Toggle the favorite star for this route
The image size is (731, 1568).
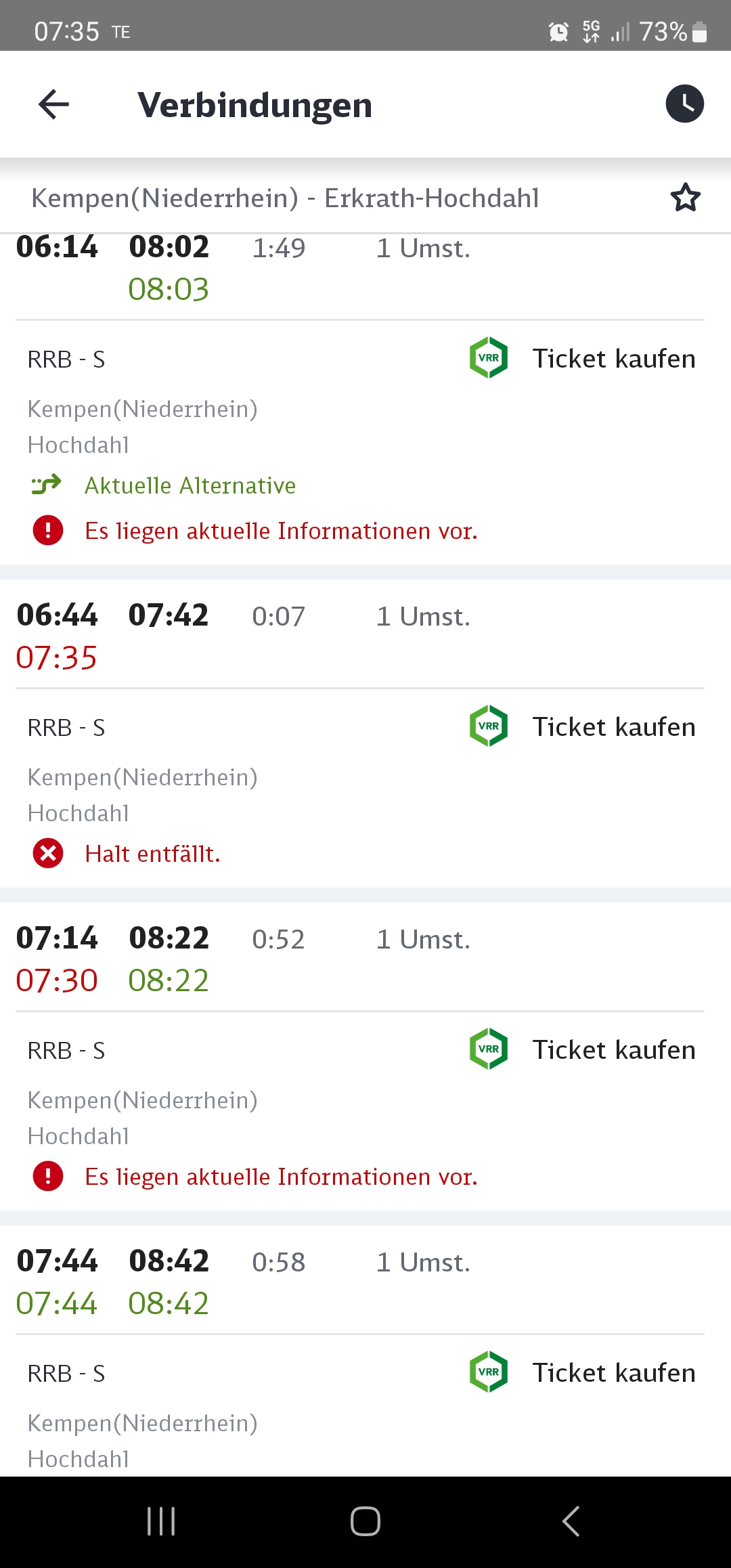(685, 198)
